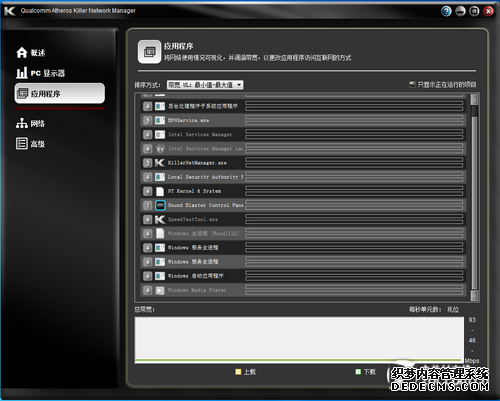Select the SpeedTestTool.exe row name

193,219
